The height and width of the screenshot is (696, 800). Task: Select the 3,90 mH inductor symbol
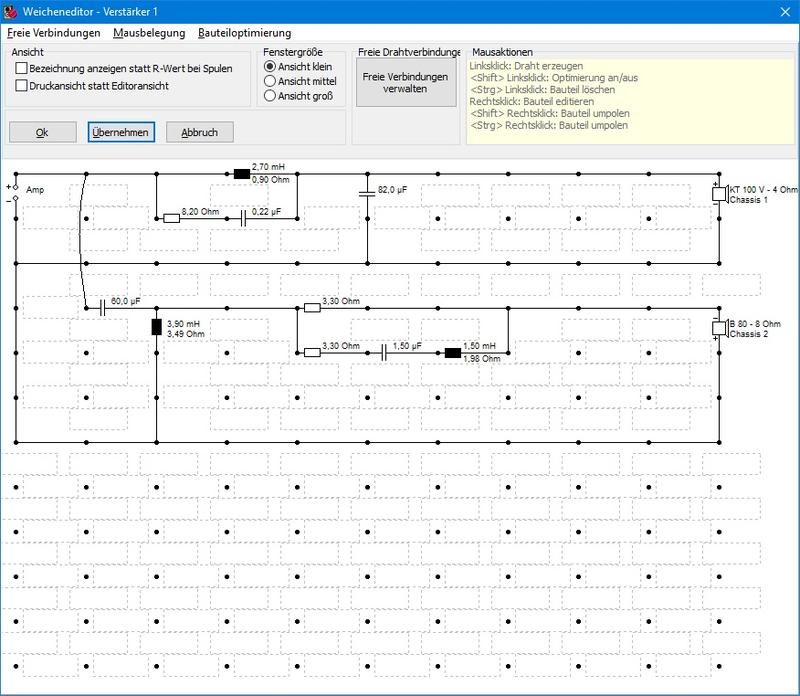(157, 327)
